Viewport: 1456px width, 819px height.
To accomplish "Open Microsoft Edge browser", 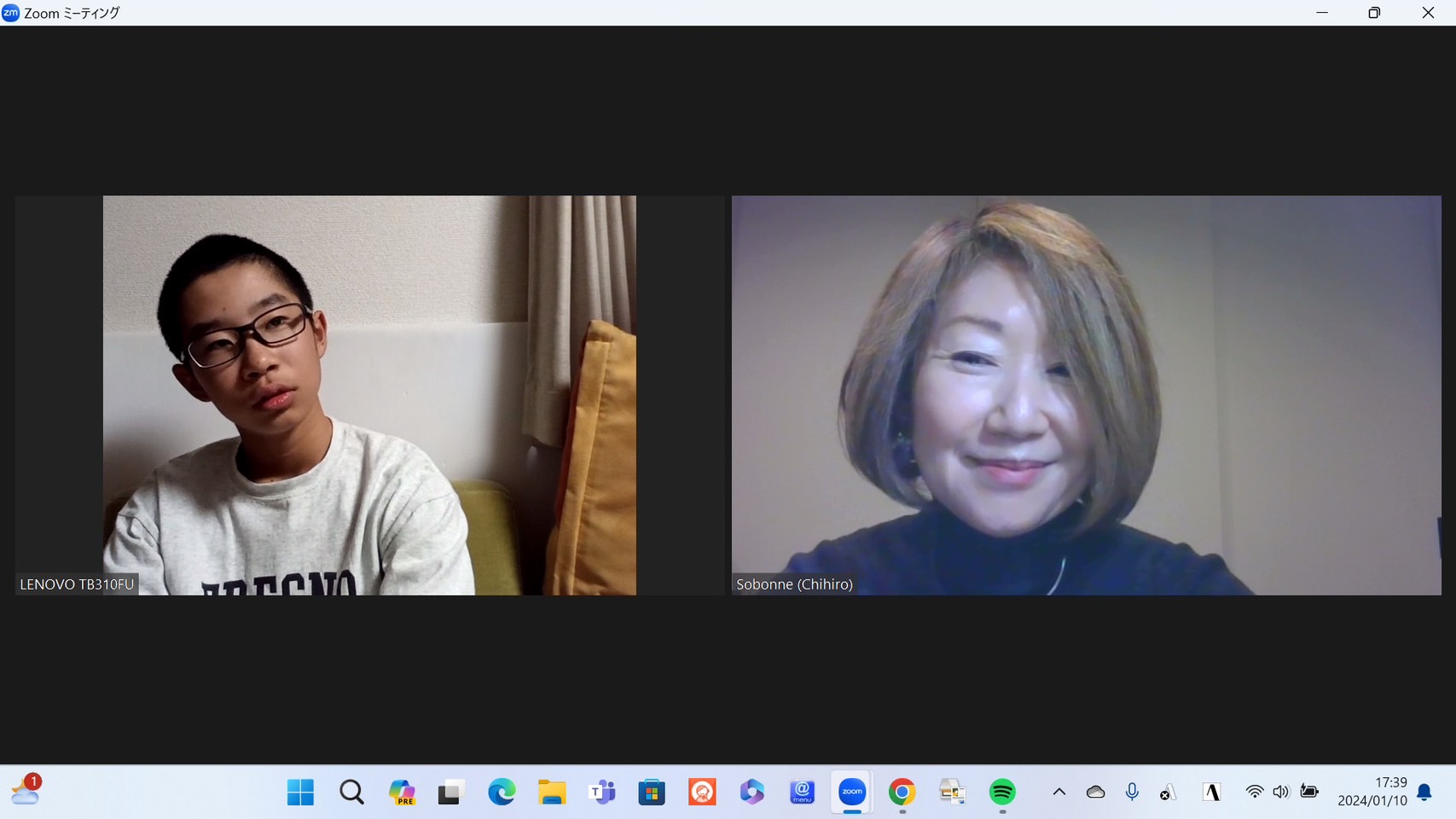I will (502, 793).
